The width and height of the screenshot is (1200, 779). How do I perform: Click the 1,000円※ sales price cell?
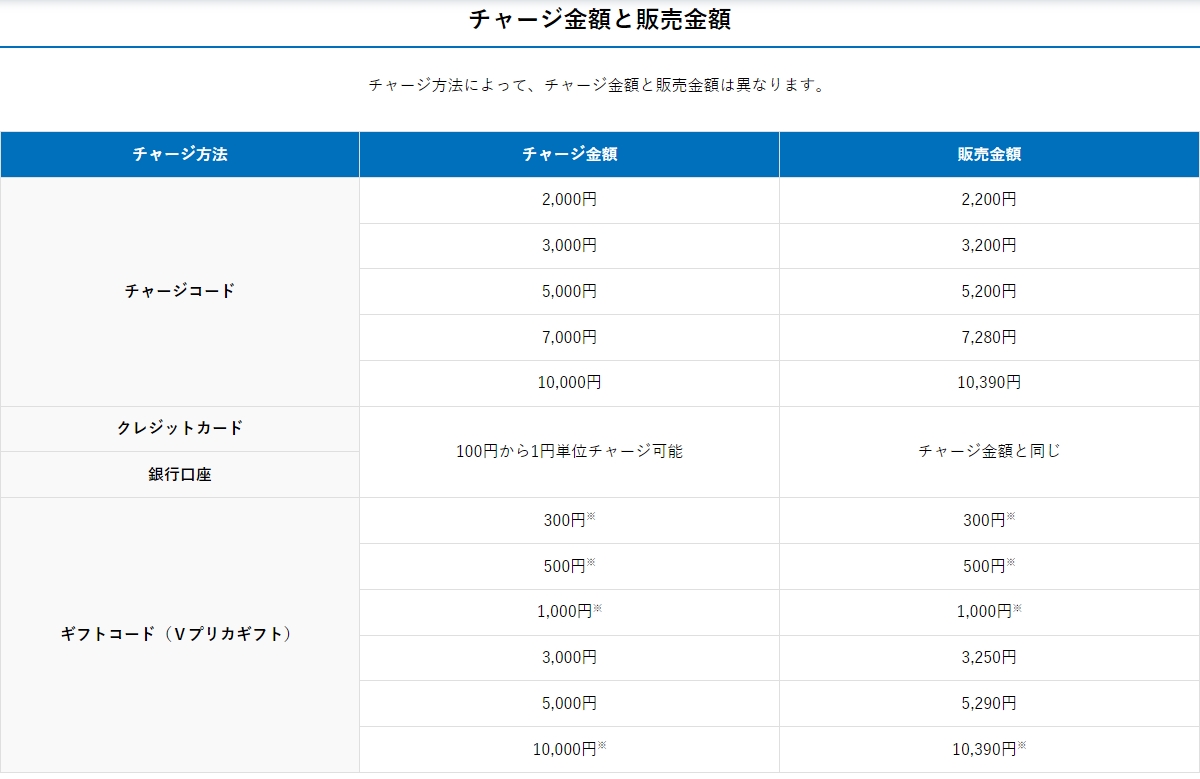[988, 611]
